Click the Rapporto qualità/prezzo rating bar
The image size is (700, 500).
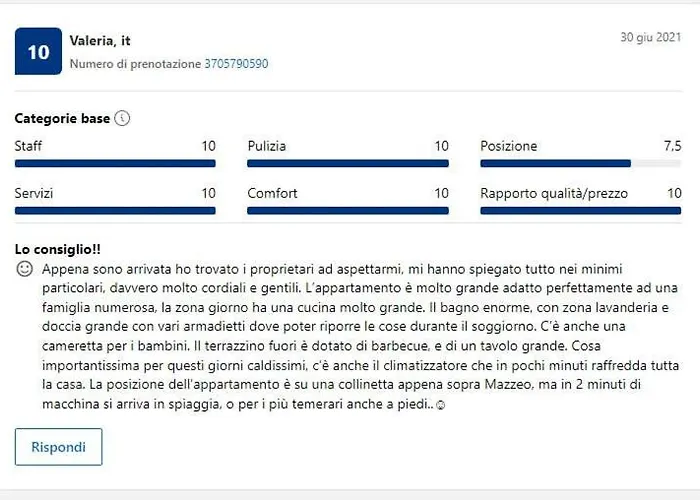click(580, 211)
